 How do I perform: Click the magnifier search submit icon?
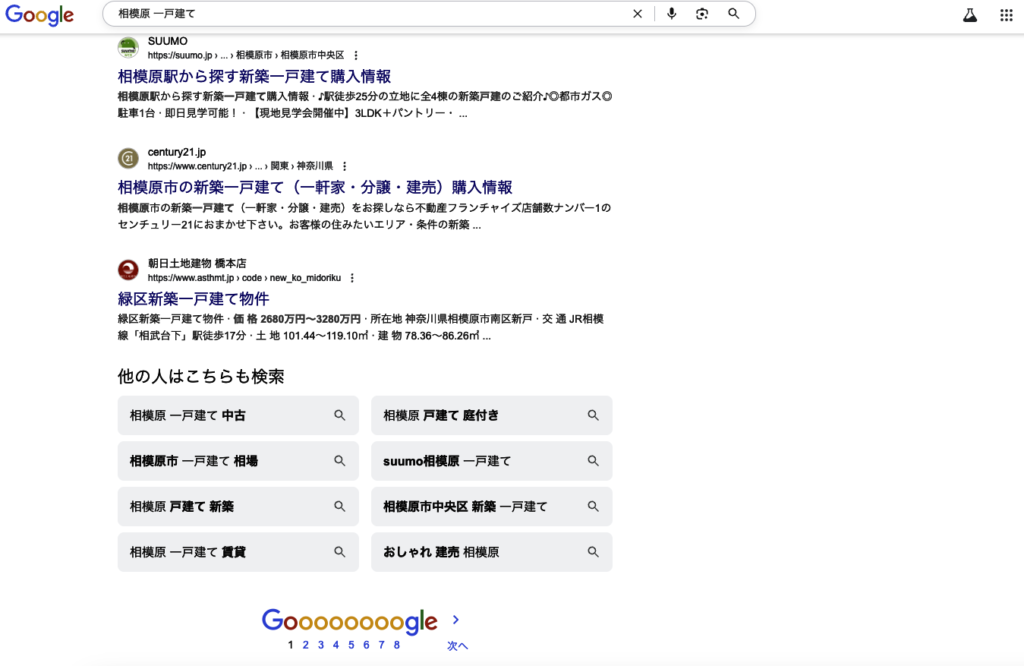pos(734,14)
